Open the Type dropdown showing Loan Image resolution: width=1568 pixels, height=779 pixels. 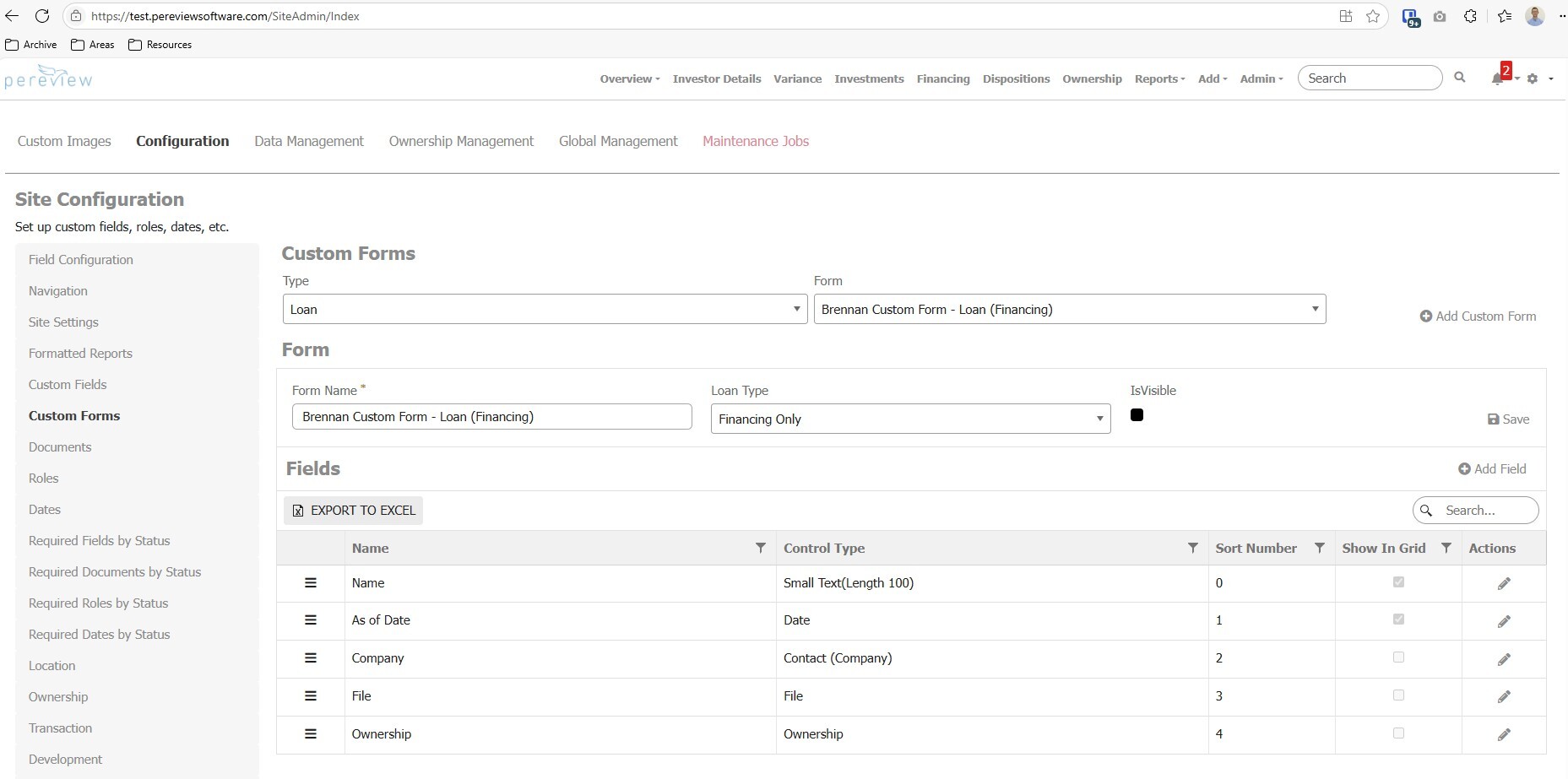click(x=545, y=309)
